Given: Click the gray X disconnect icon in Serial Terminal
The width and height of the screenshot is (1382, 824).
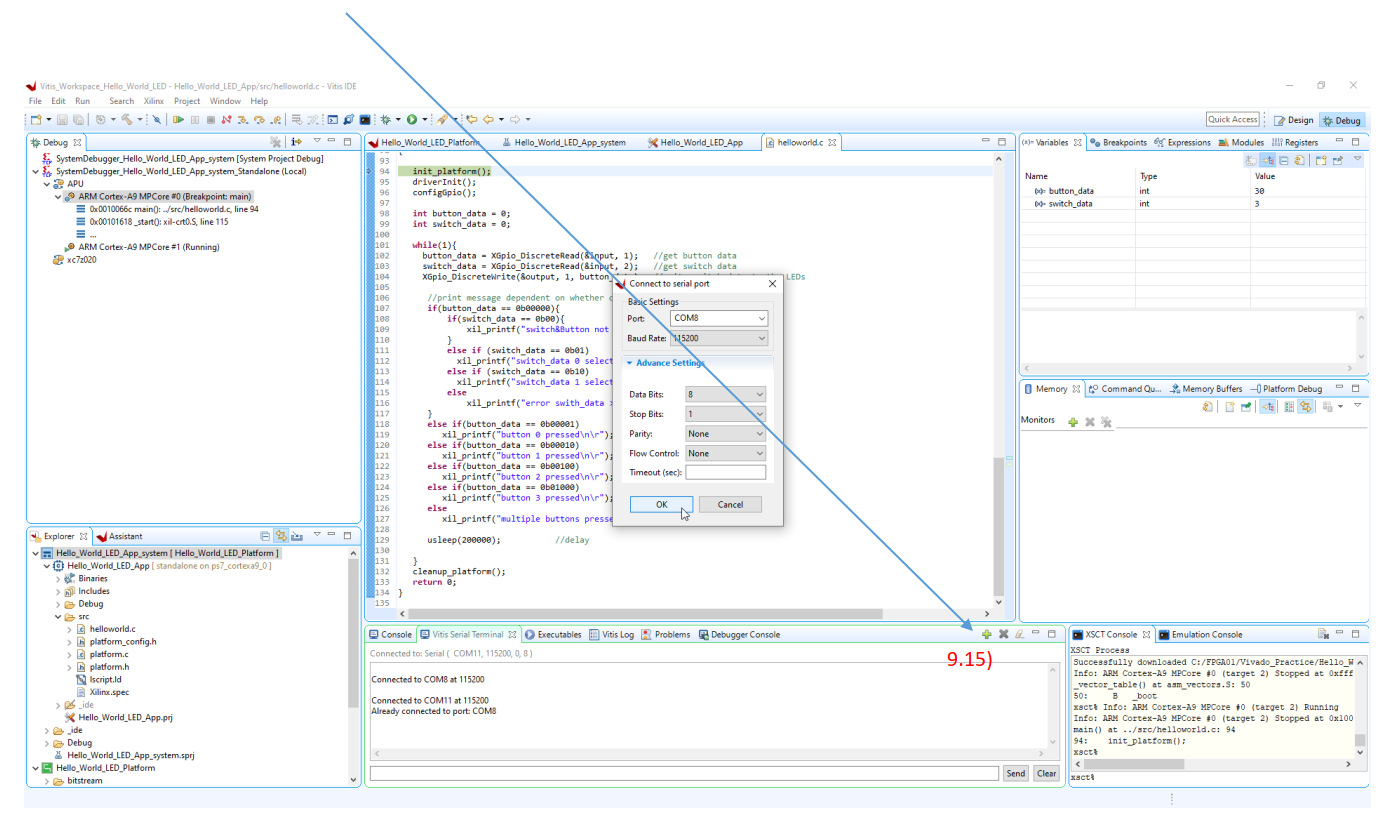Looking at the screenshot, I should pos(1003,634).
